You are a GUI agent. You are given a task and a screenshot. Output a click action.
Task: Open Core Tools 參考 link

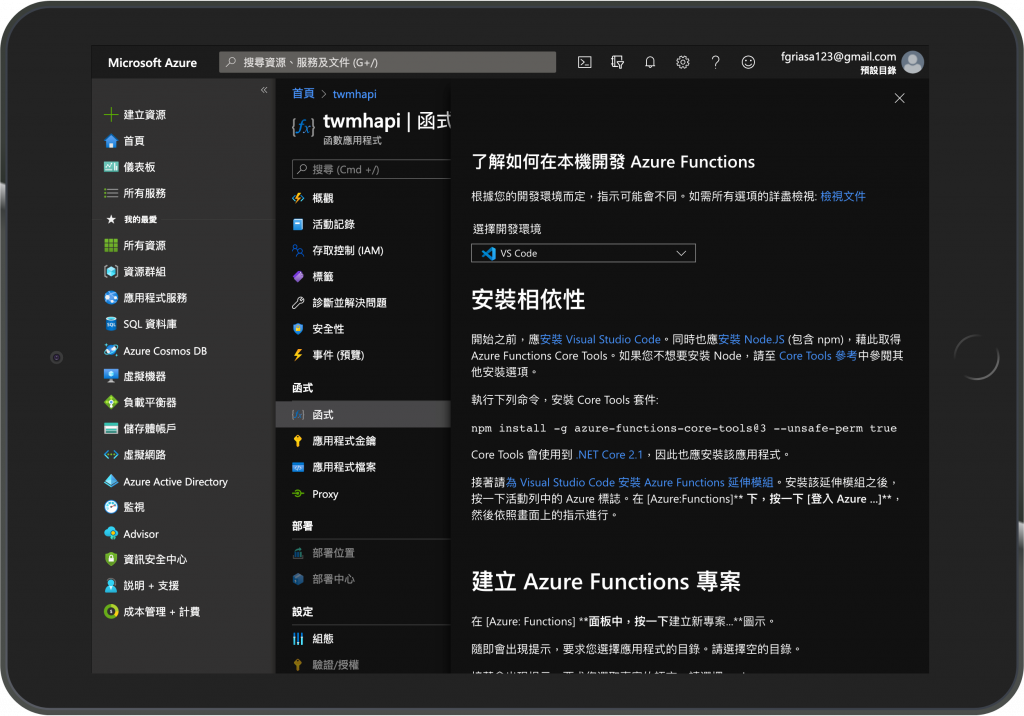coord(818,355)
